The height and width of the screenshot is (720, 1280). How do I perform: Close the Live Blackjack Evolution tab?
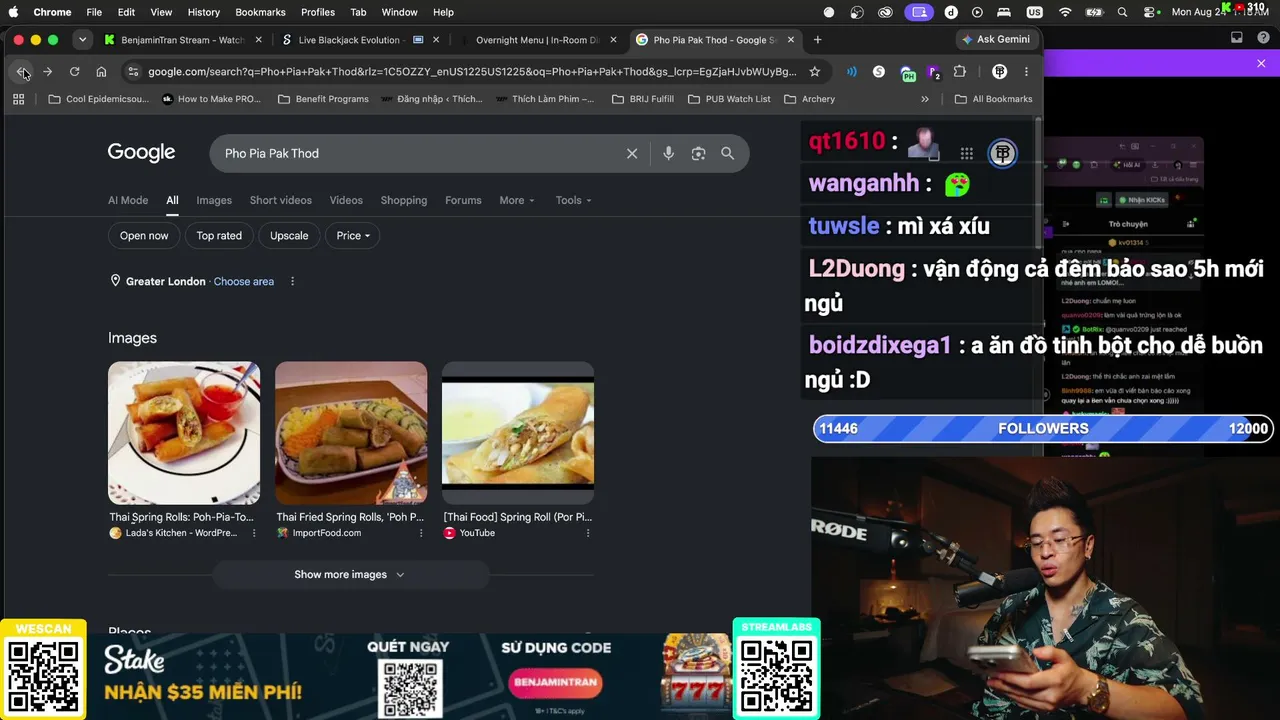[x=437, y=40]
